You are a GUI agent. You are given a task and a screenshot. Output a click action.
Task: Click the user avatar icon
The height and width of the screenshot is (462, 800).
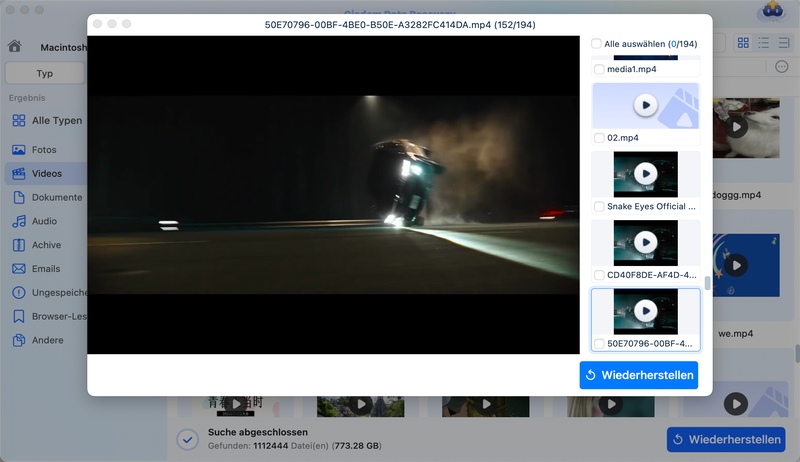click(x=772, y=11)
